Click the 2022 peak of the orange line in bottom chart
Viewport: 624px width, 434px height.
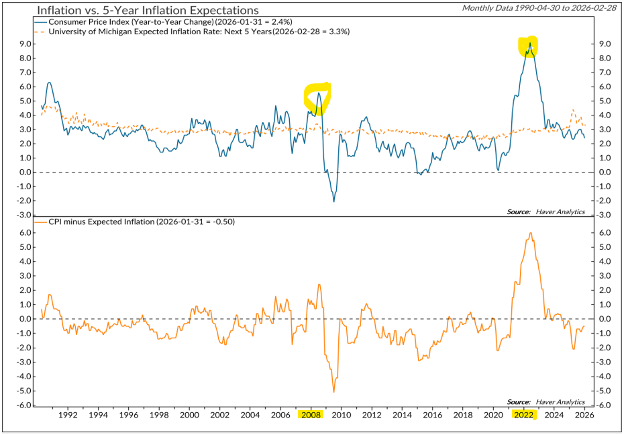tap(530, 234)
